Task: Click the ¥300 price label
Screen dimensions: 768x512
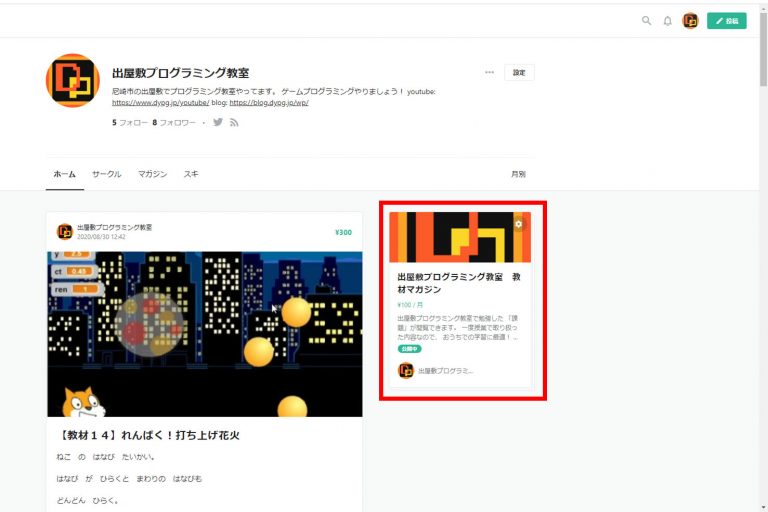Action: pyautogui.click(x=343, y=232)
